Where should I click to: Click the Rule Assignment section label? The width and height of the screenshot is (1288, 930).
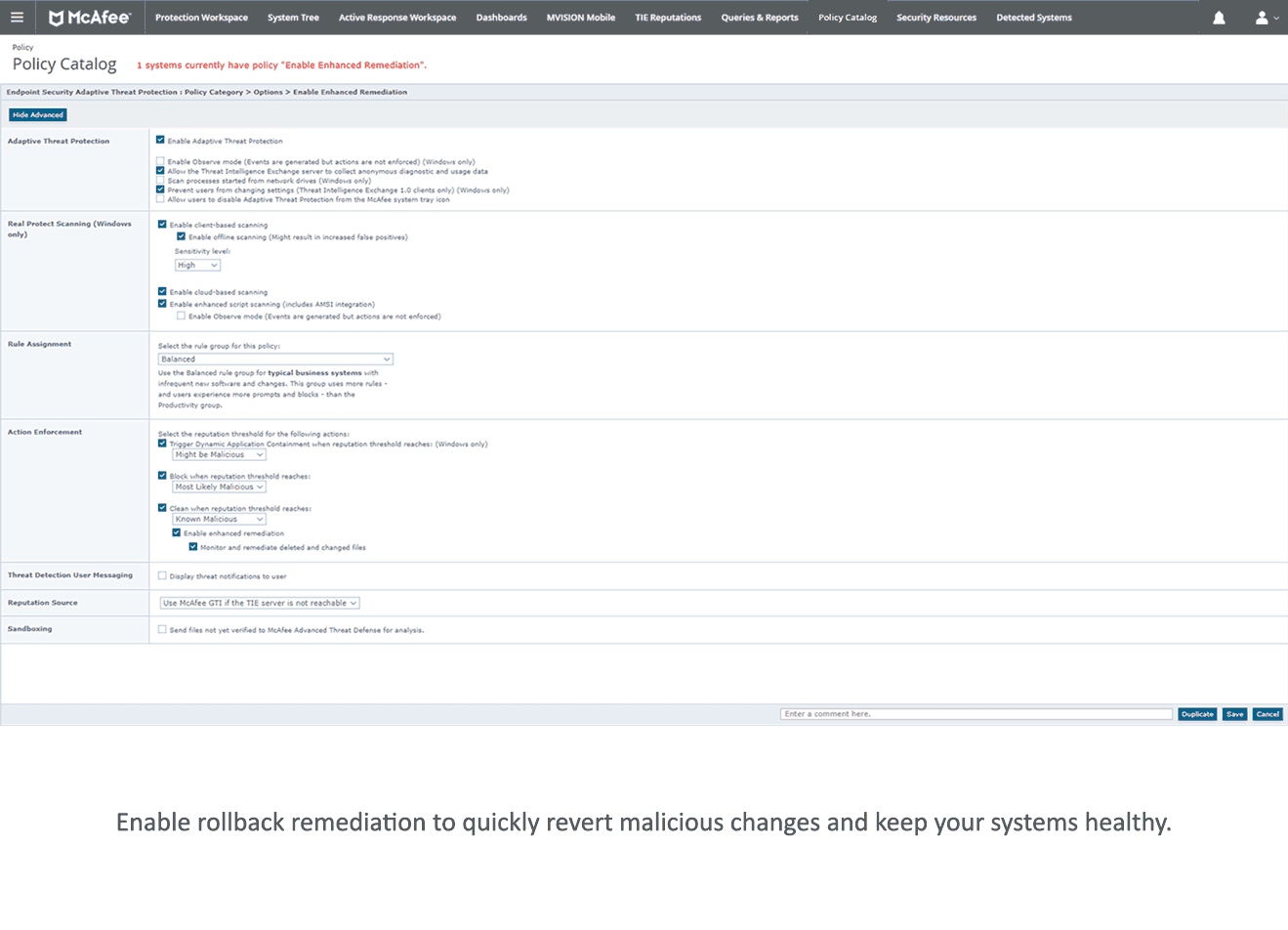(40, 344)
